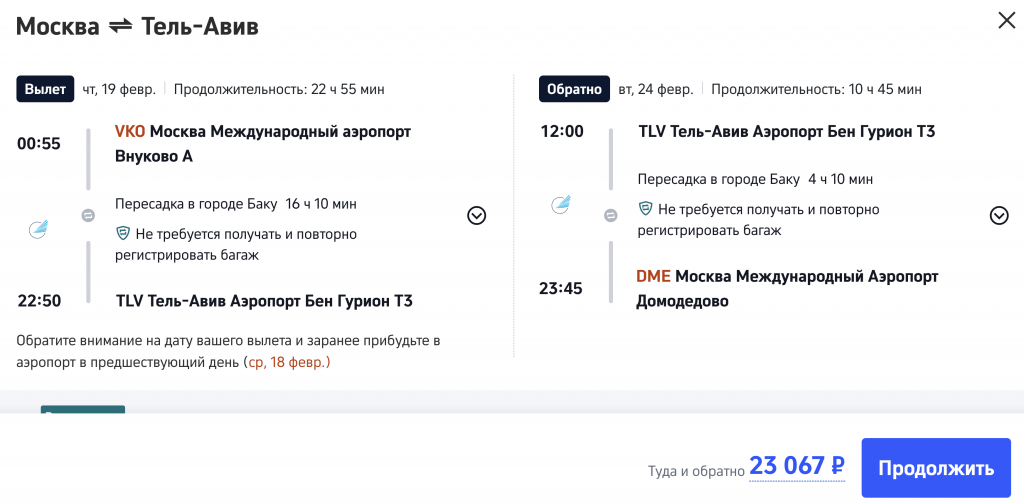Click the swap arrows between Москва and Тель-Авив
Viewport: 1024px width, 503px height.
pyautogui.click(x=120, y=27)
